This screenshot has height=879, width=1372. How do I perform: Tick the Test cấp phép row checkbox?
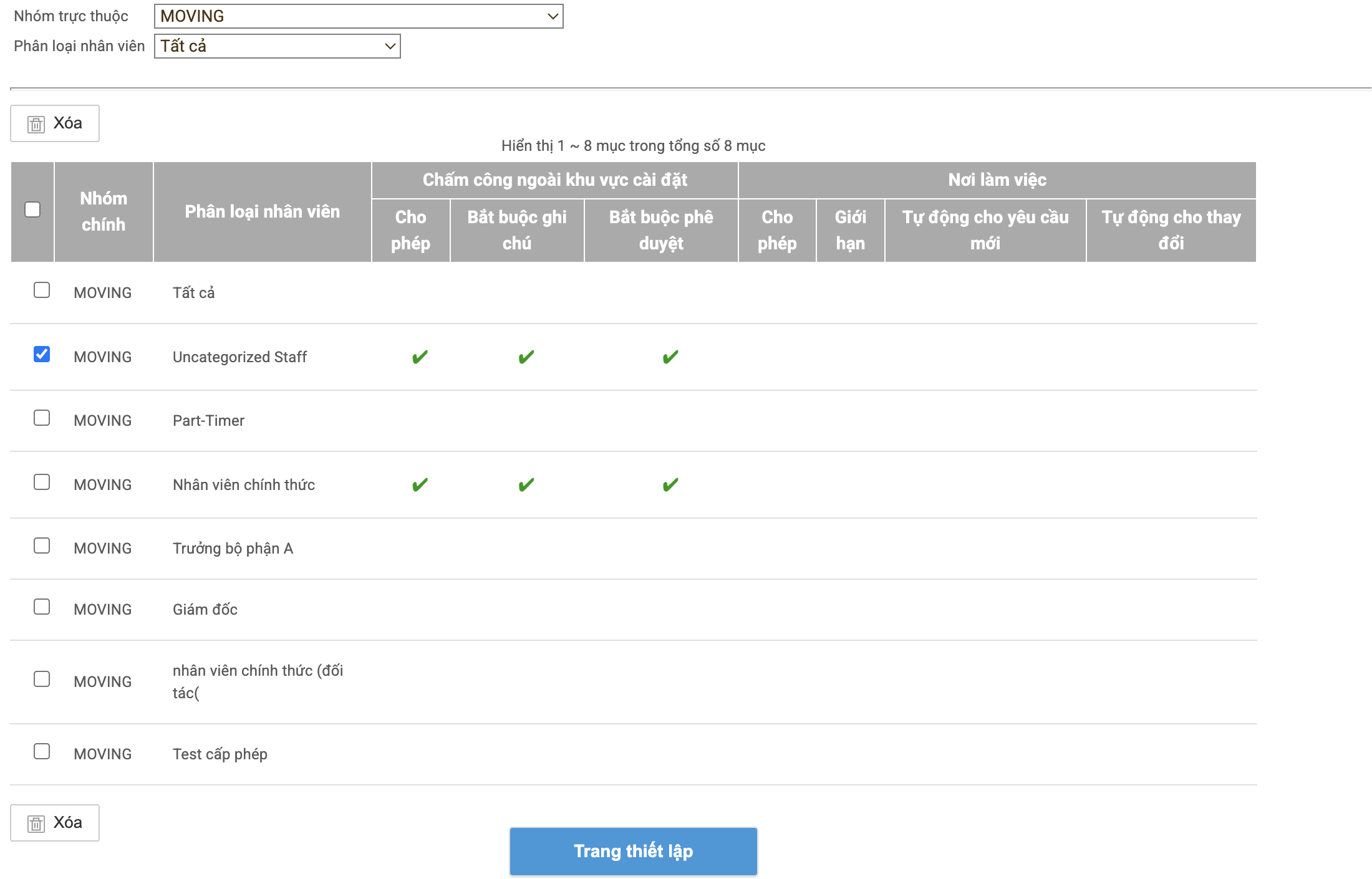(42, 751)
